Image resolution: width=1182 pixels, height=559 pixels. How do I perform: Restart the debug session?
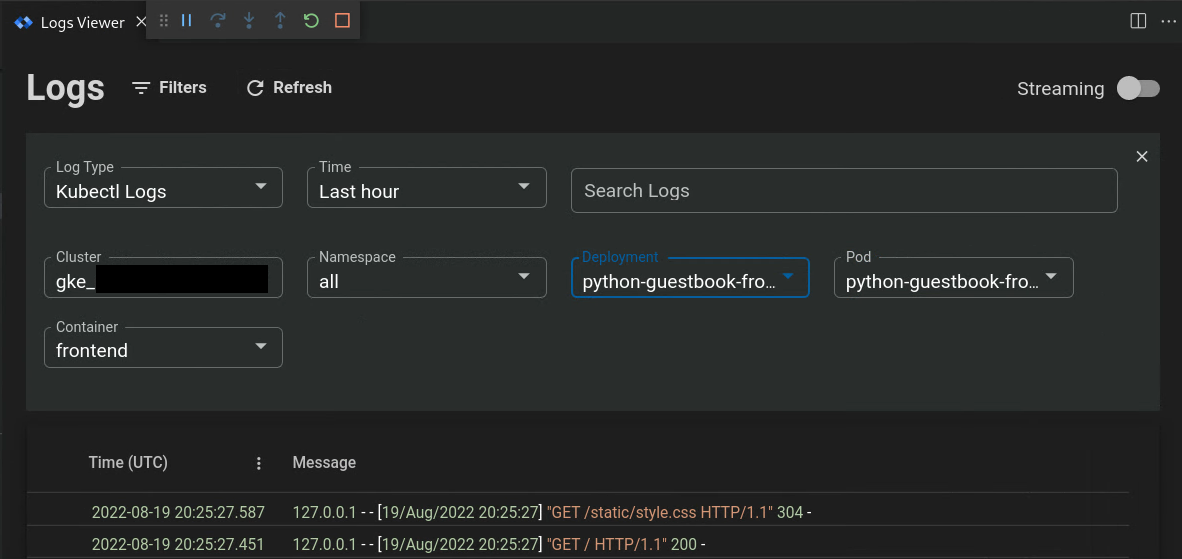(311, 20)
